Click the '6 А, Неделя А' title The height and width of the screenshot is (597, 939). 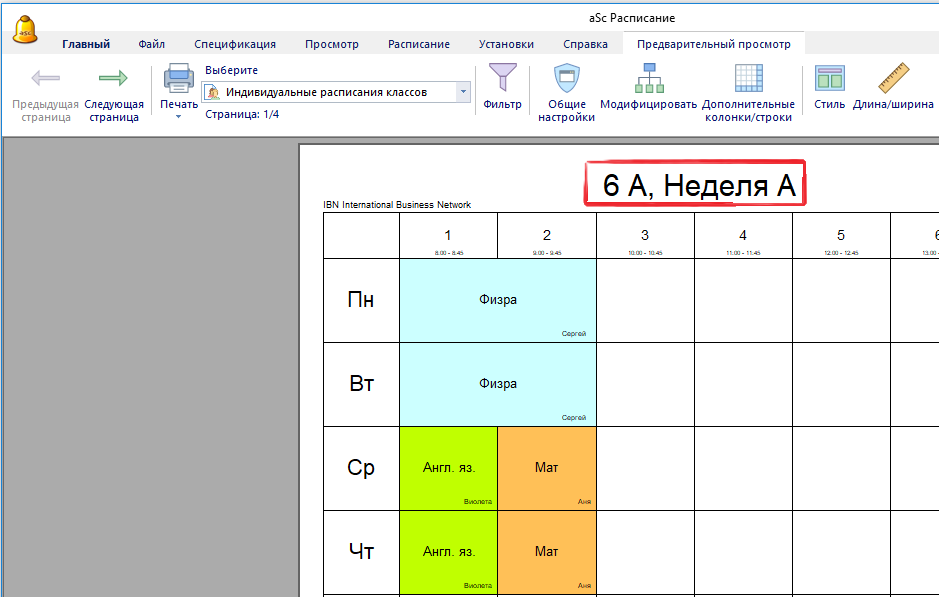coord(695,185)
